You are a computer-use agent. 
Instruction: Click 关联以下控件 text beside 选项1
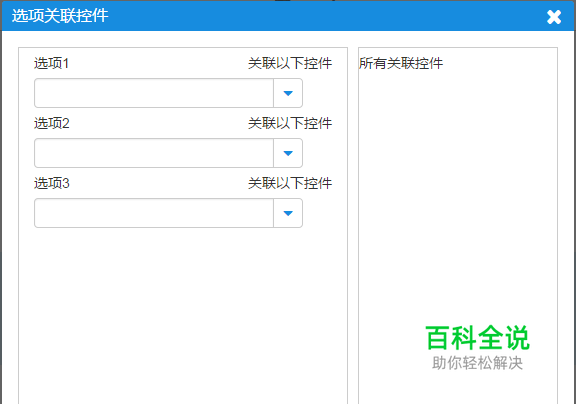tap(290, 64)
